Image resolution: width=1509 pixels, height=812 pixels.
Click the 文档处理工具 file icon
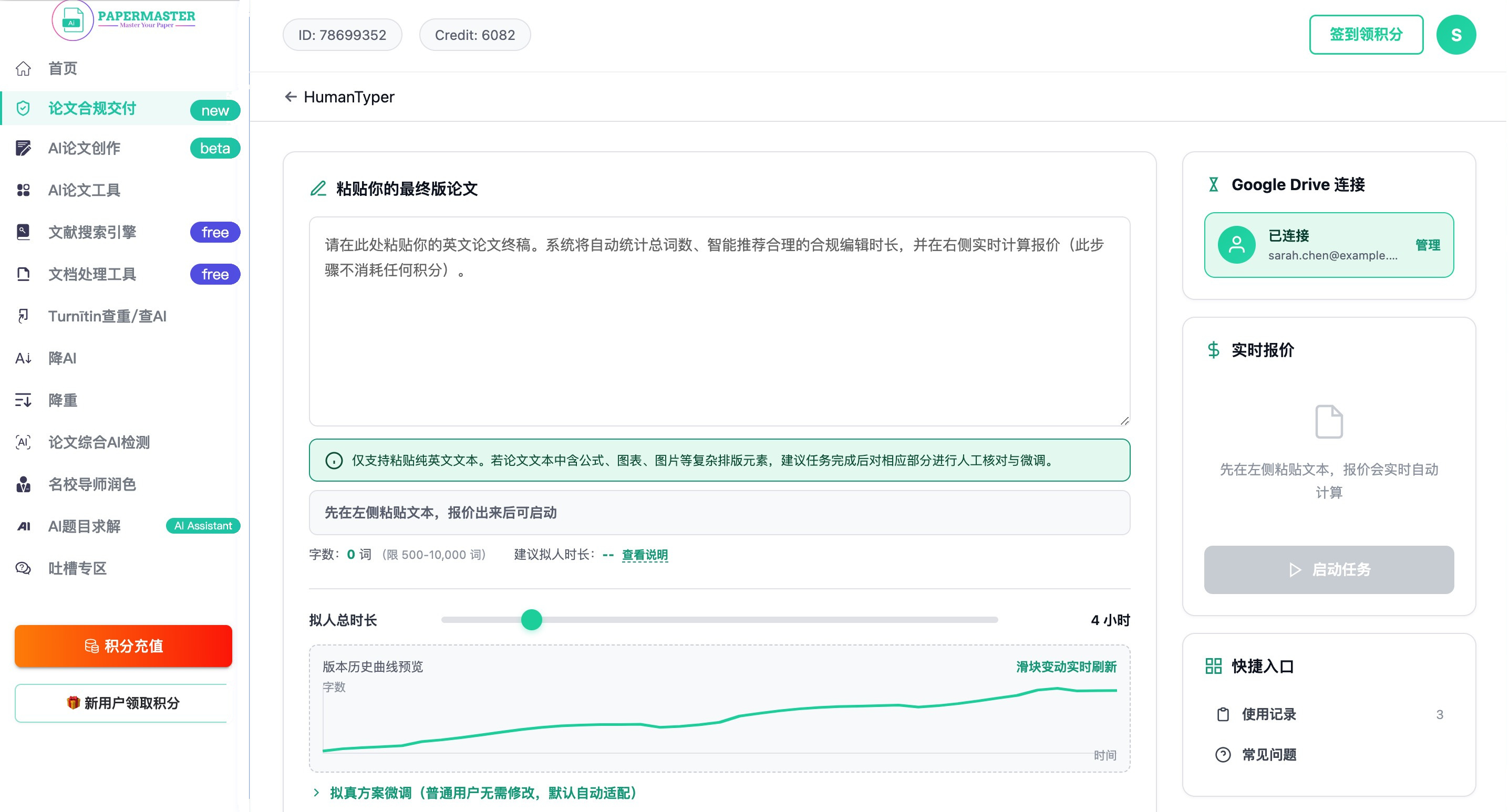tap(24, 275)
